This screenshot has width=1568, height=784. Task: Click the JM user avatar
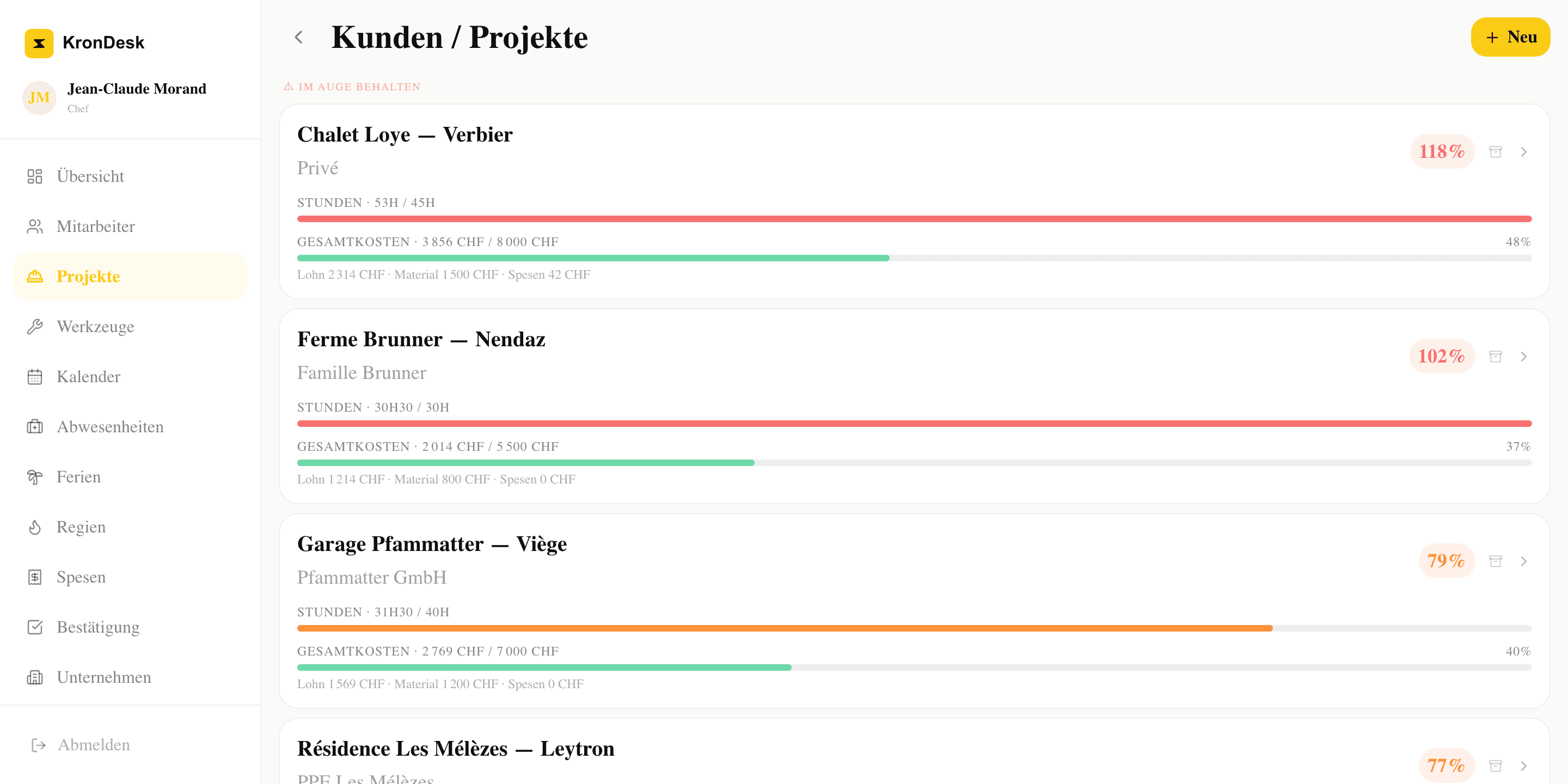click(39, 97)
